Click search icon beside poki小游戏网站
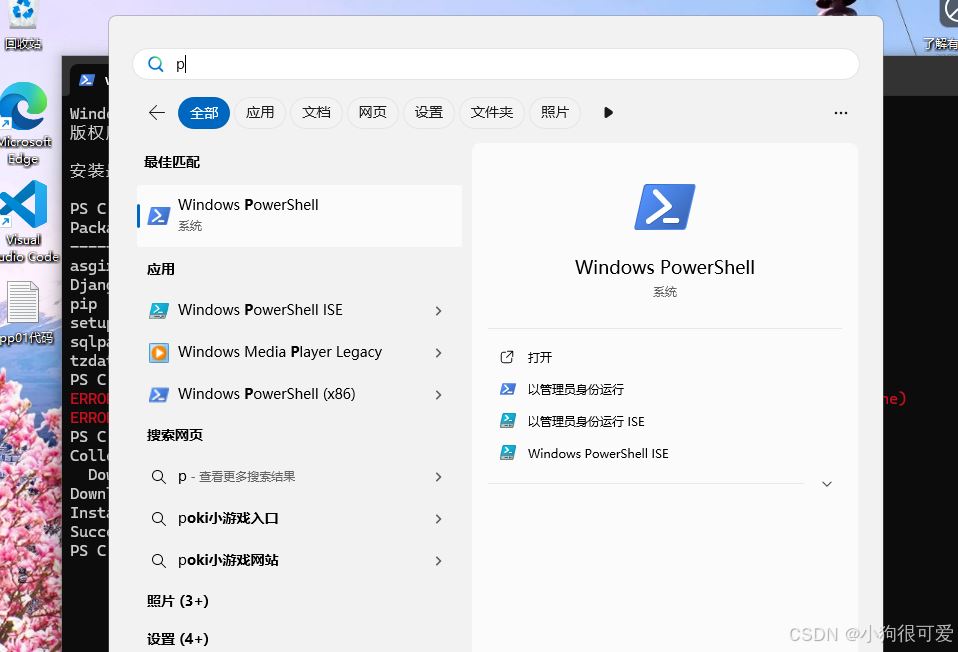The width and height of the screenshot is (958, 652). [x=158, y=561]
